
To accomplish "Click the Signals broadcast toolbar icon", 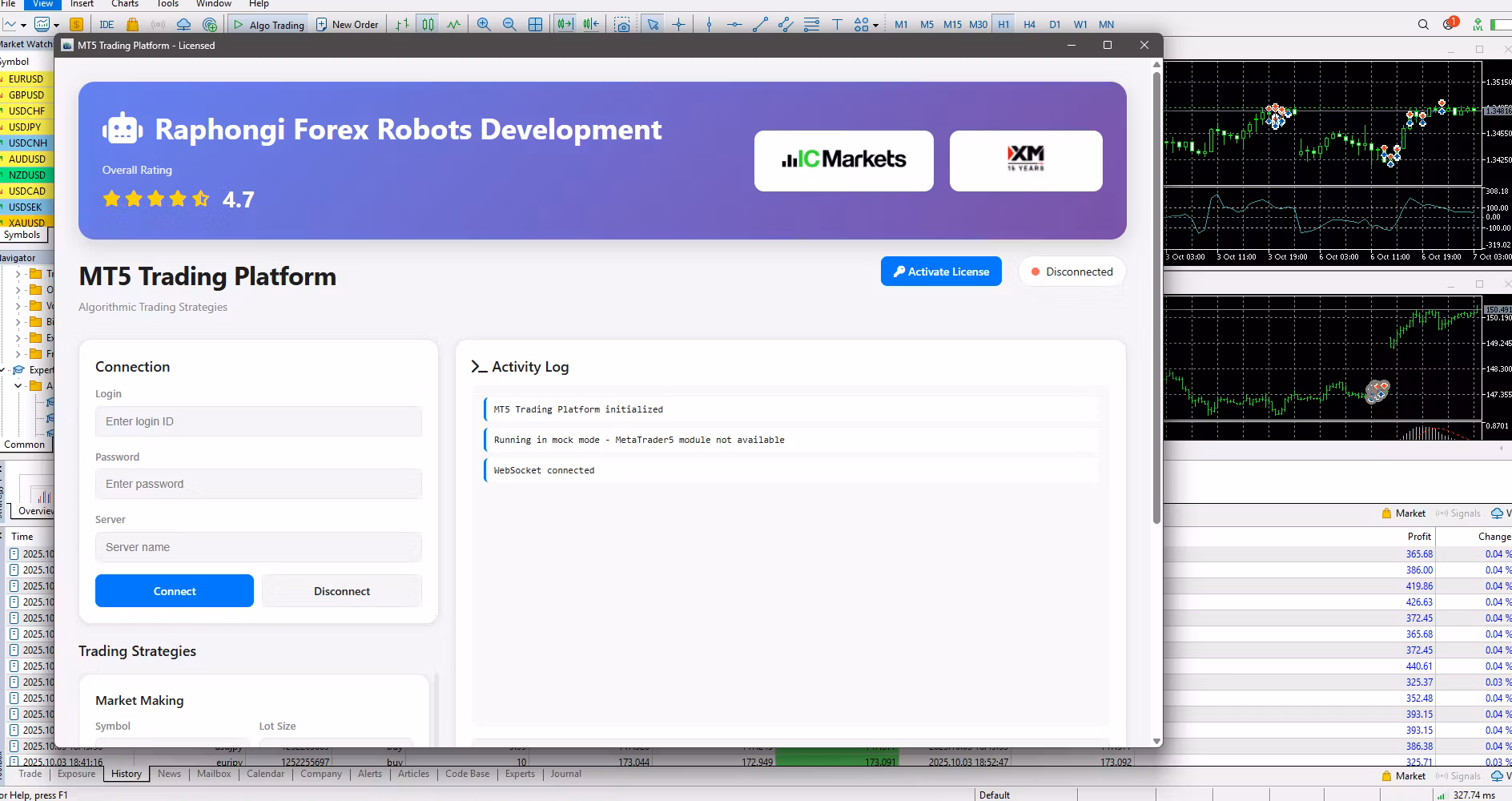I will pos(159,25).
